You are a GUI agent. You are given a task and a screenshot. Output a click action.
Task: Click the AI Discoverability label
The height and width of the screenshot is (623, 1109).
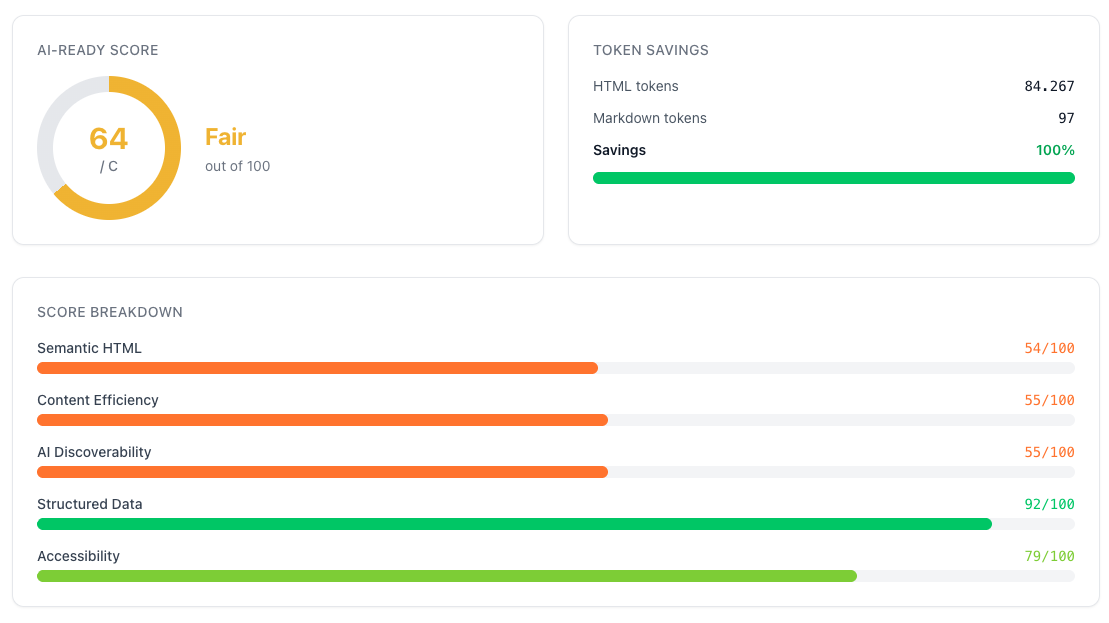click(x=94, y=452)
